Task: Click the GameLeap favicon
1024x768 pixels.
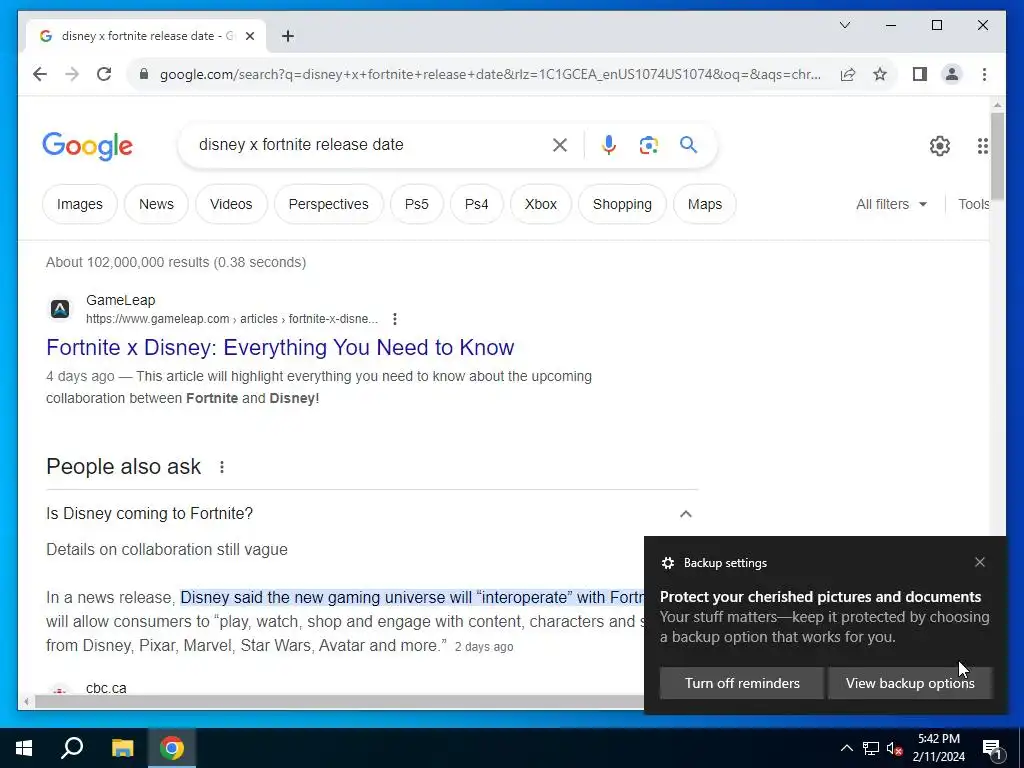Action: coord(60,309)
